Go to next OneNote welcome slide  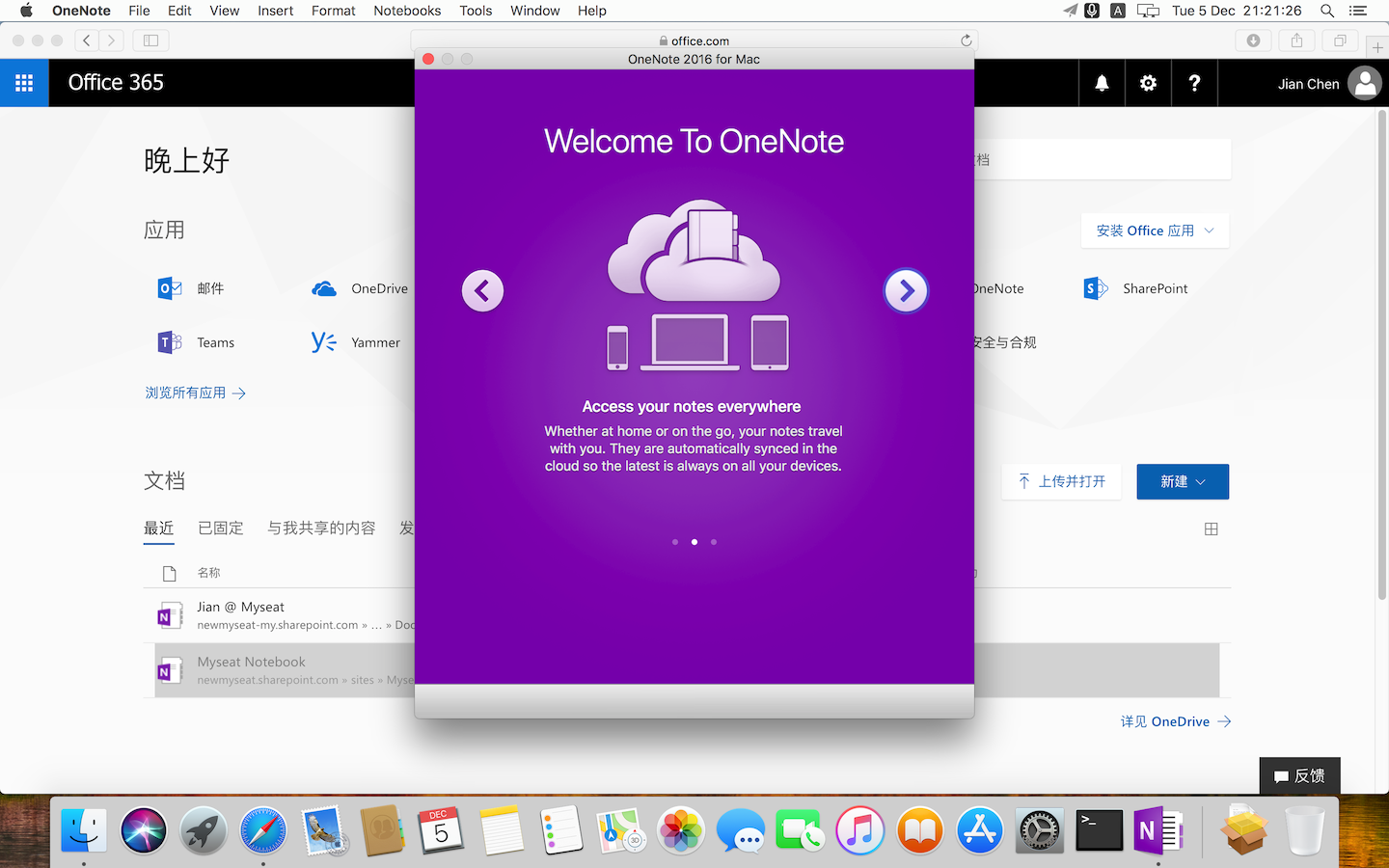tap(906, 290)
